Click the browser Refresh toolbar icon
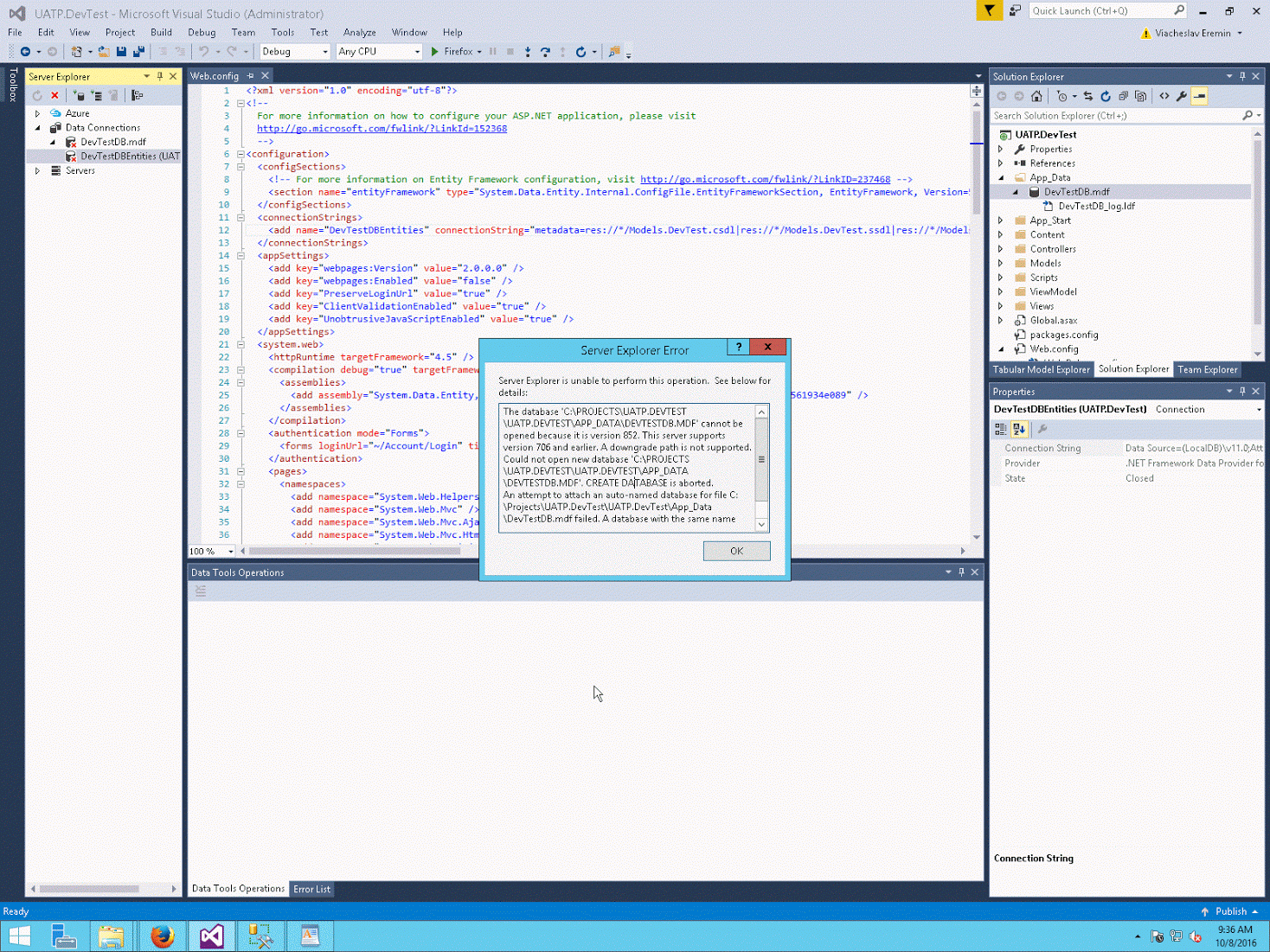The image size is (1270, 952). 581,52
